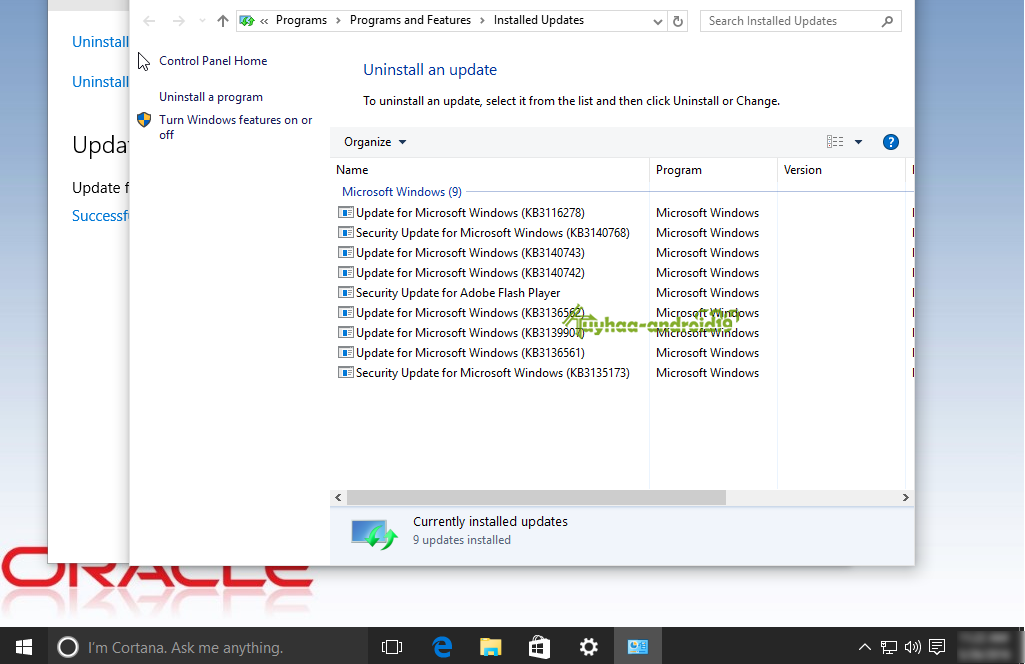Click the Forward navigation arrow
This screenshot has height=664, width=1025.
[178, 21]
